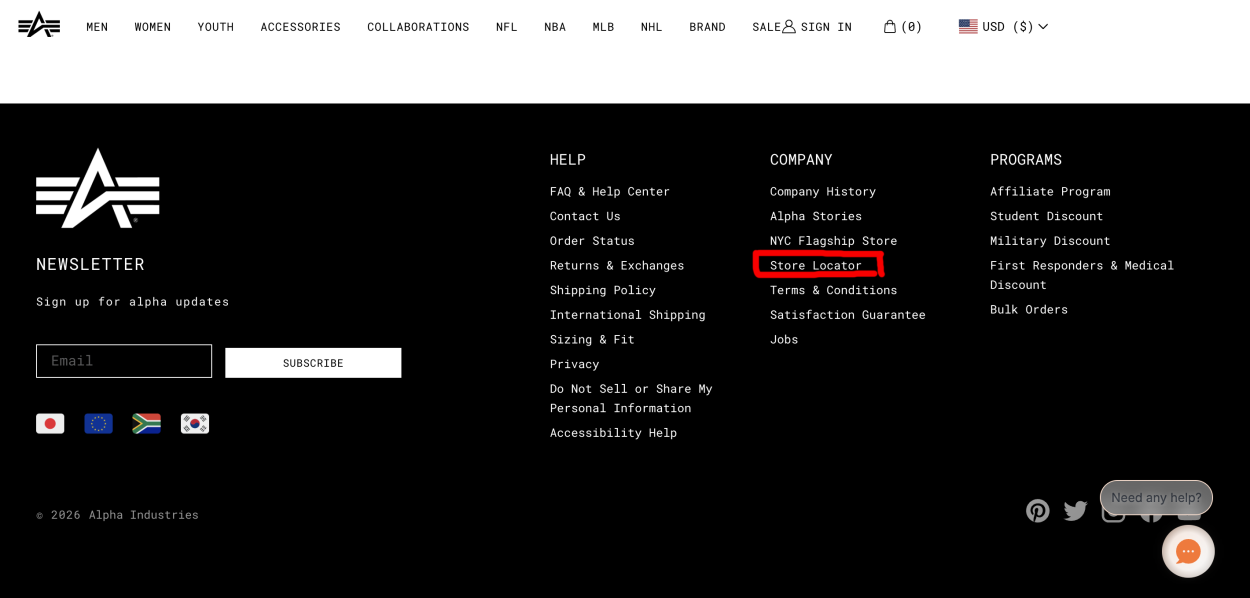Open Satisfaction Guarantee link

click(848, 315)
